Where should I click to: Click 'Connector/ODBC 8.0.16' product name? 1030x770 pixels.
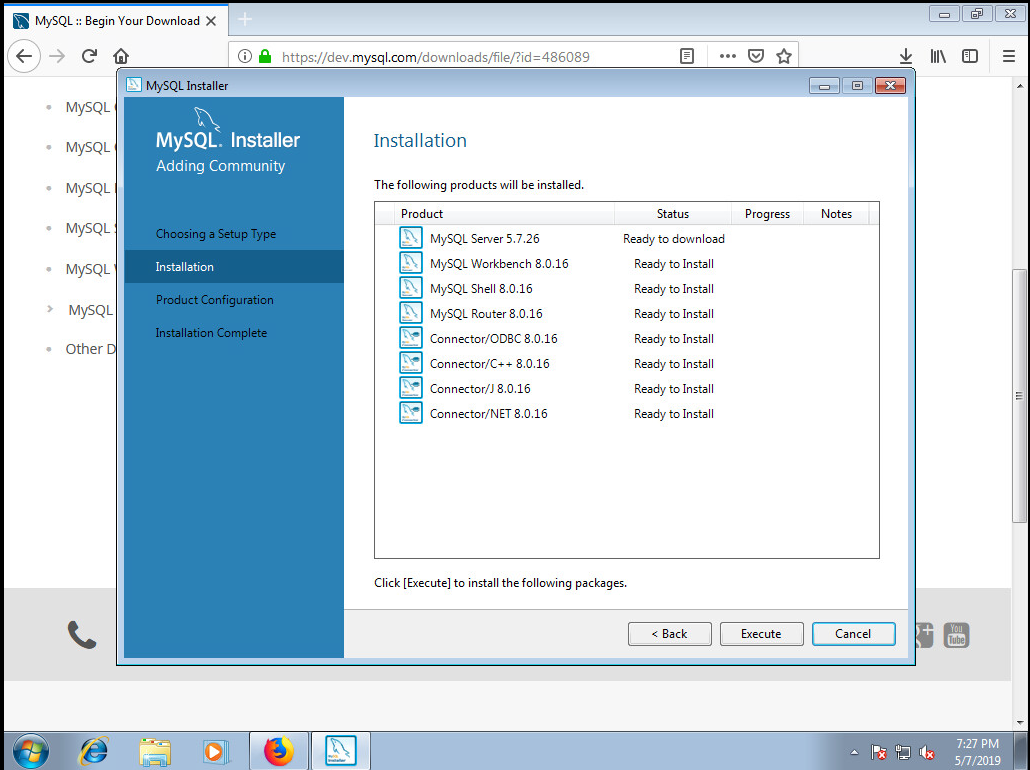point(493,338)
